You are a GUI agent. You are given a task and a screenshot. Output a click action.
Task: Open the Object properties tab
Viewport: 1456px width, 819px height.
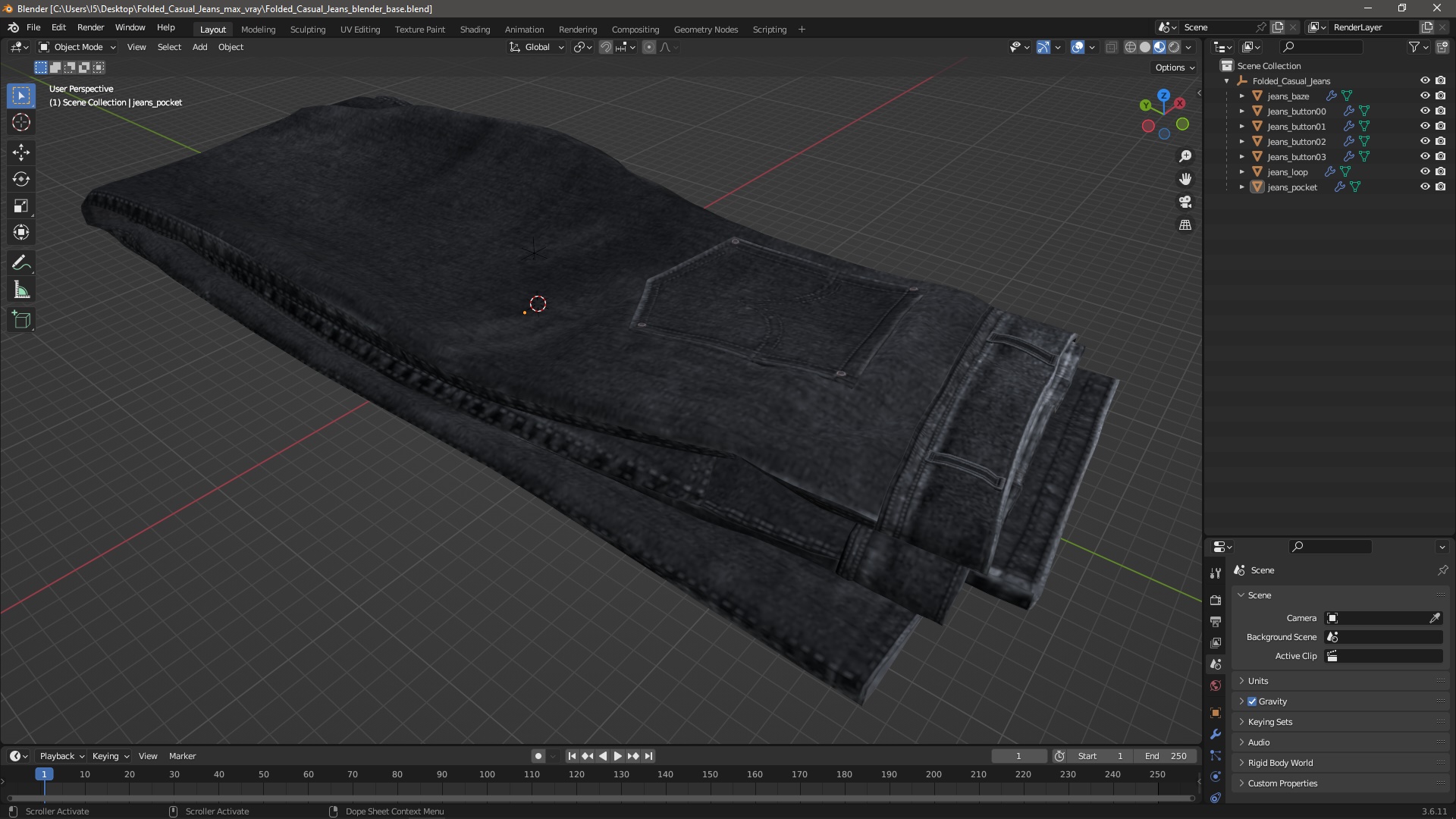click(x=1216, y=713)
